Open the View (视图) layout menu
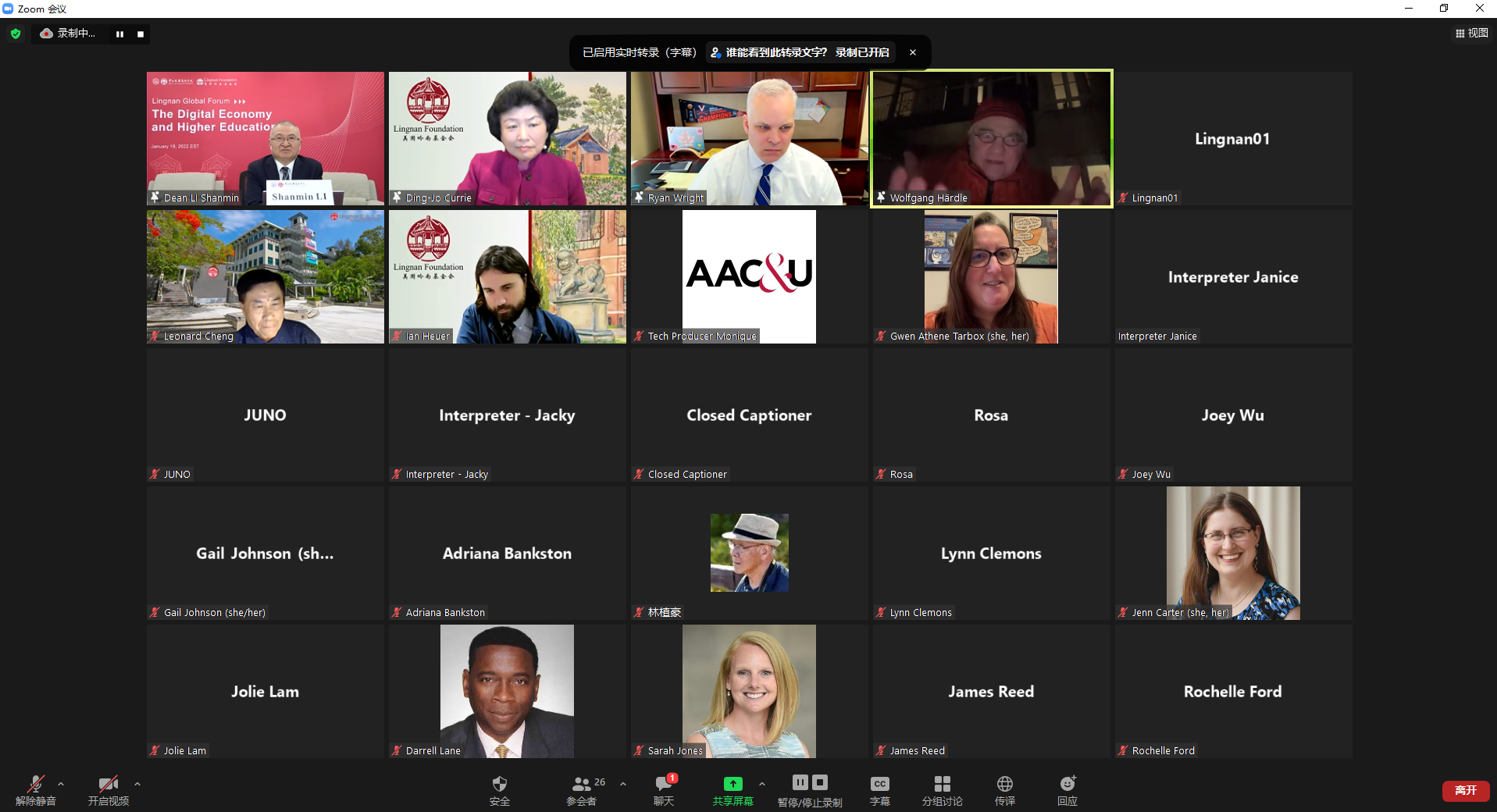 (x=1472, y=34)
